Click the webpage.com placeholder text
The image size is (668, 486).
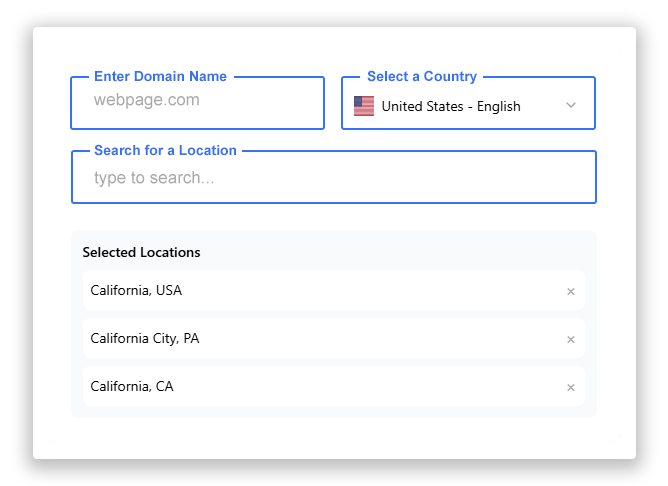point(147,100)
